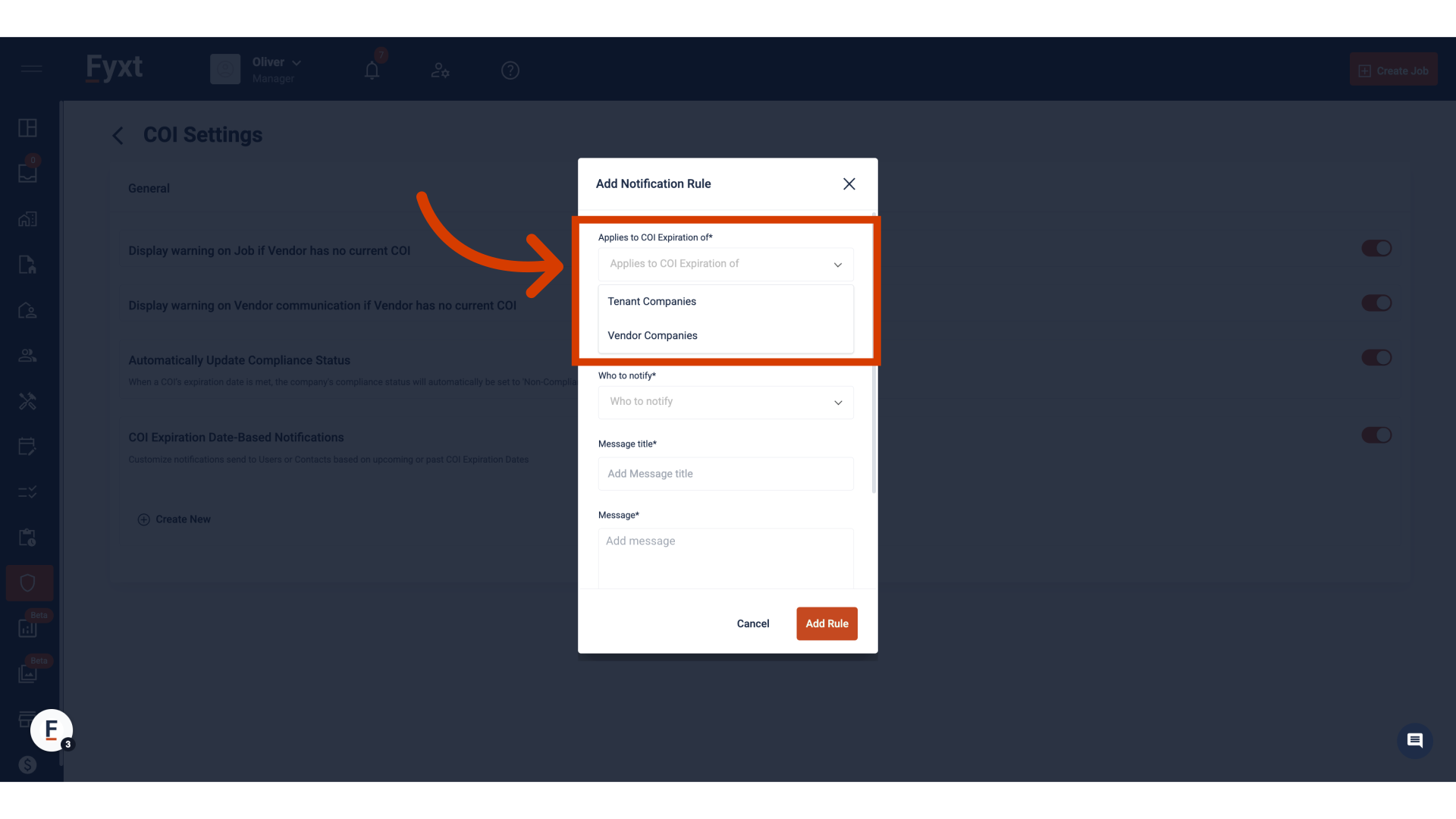Open the notifications bell icon
Image resolution: width=1456 pixels, height=819 pixels.
point(372,71)
